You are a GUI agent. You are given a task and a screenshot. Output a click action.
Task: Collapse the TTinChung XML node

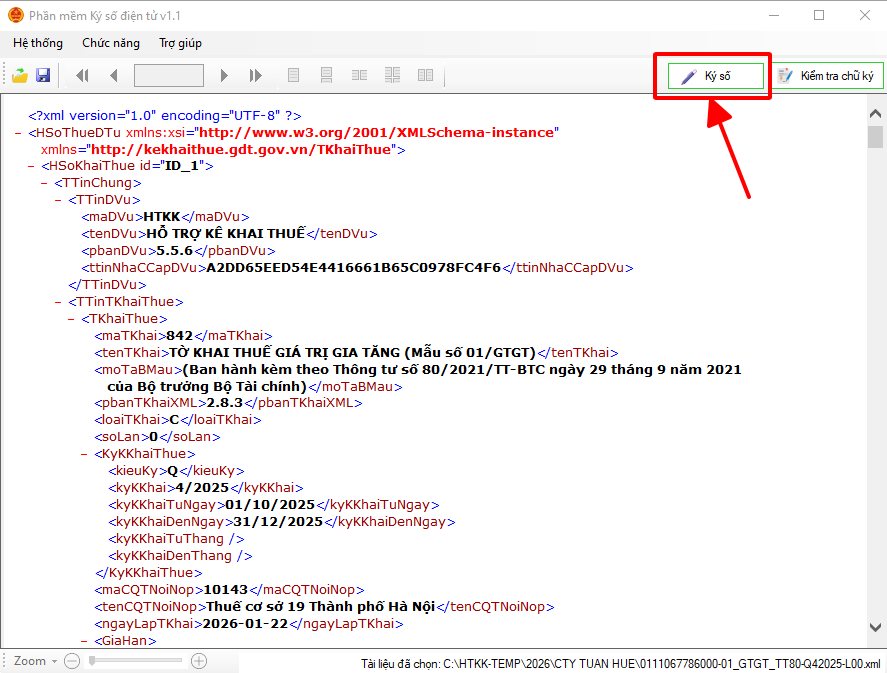click(x=45, y=183)
